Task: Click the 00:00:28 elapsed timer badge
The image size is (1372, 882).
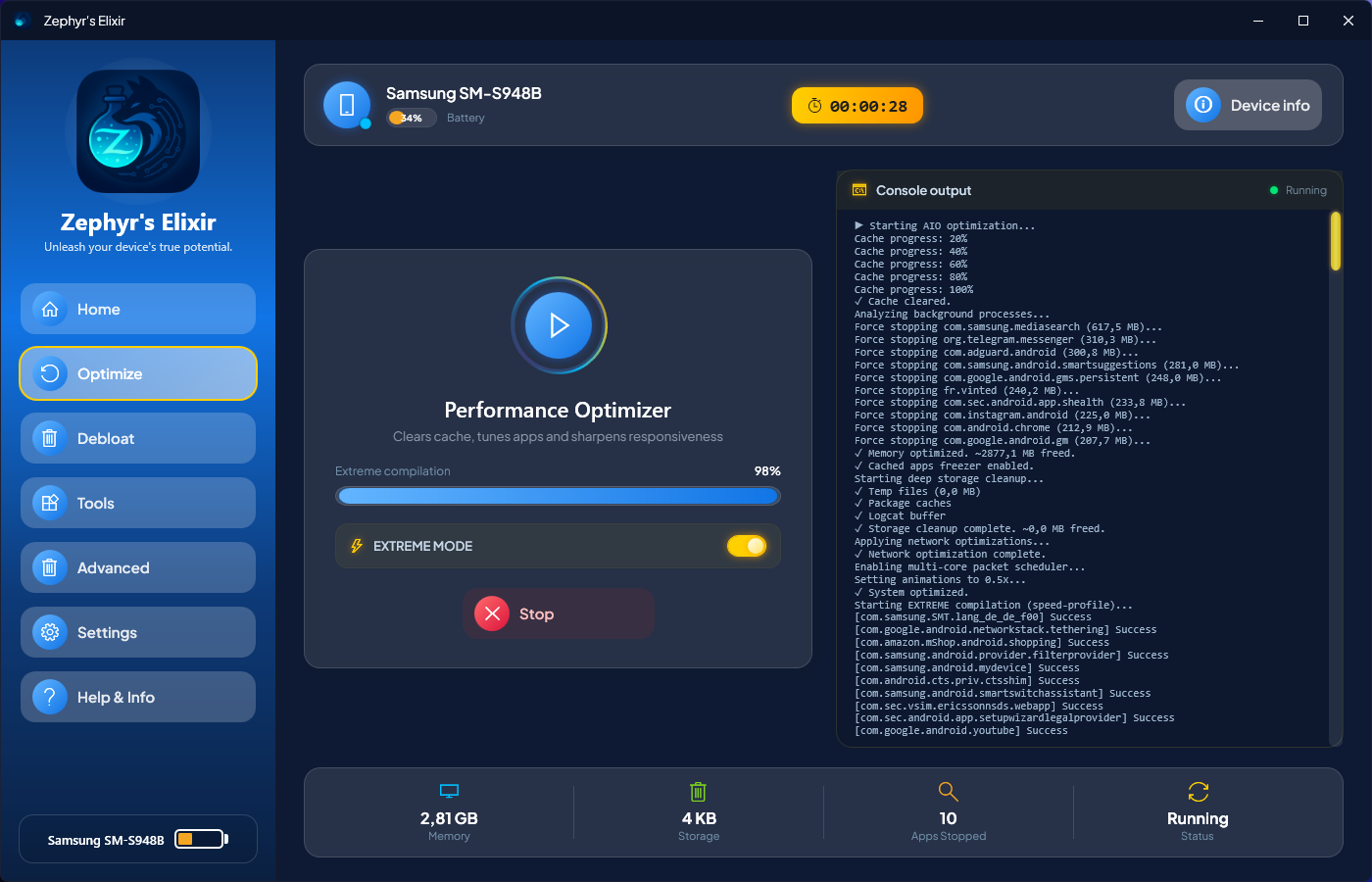Action: pyautogui.click(x=857, y=106)
